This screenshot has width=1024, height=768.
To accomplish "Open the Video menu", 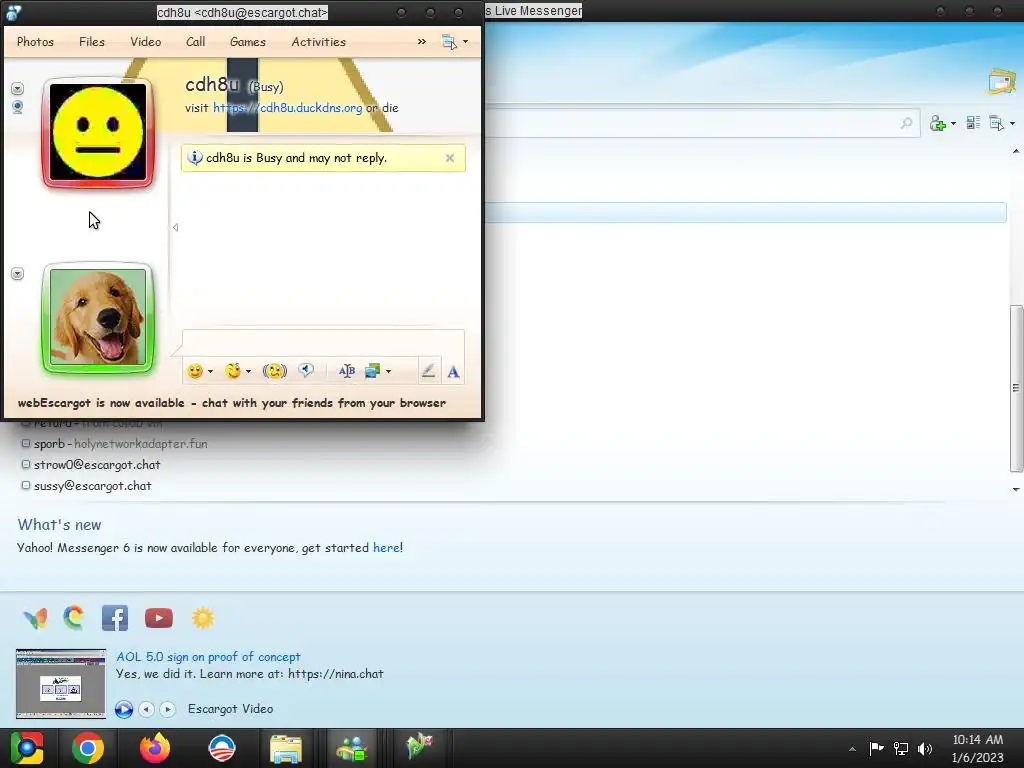I will (x=146, y=42).
